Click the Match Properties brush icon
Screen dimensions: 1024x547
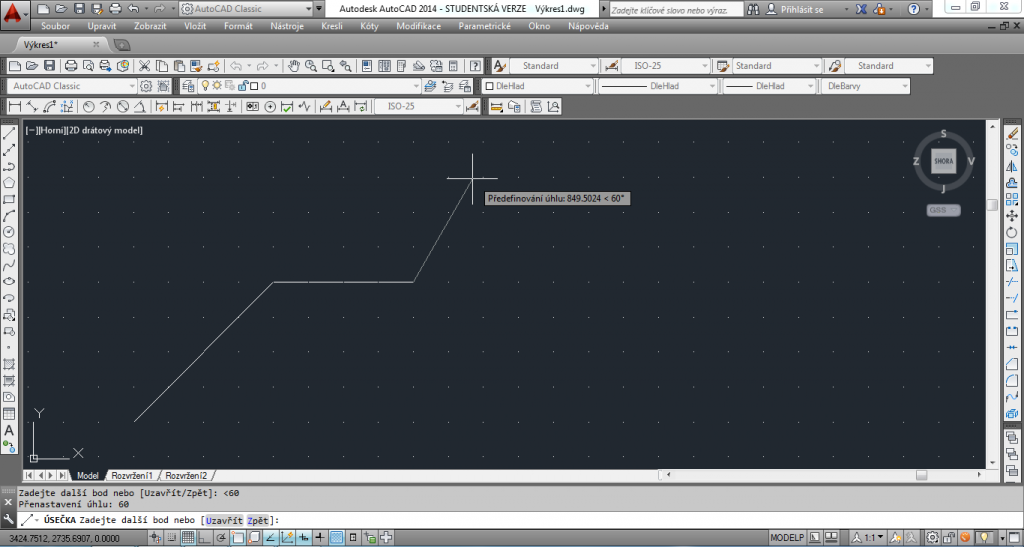pos(195,66)
